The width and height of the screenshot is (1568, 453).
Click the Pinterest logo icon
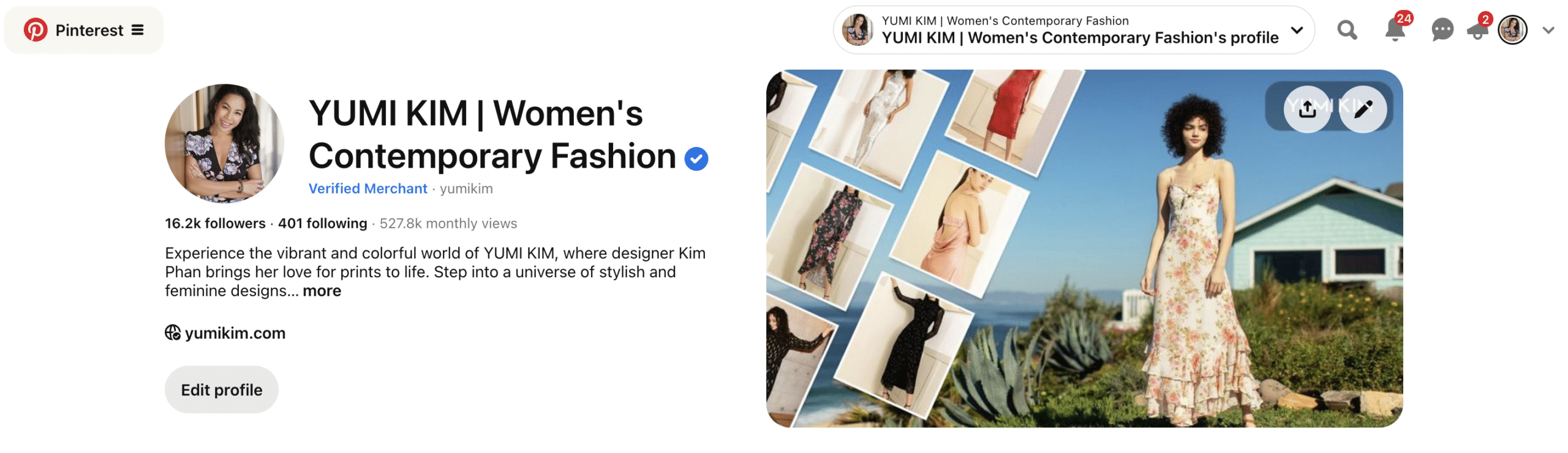tap(36, 30)
